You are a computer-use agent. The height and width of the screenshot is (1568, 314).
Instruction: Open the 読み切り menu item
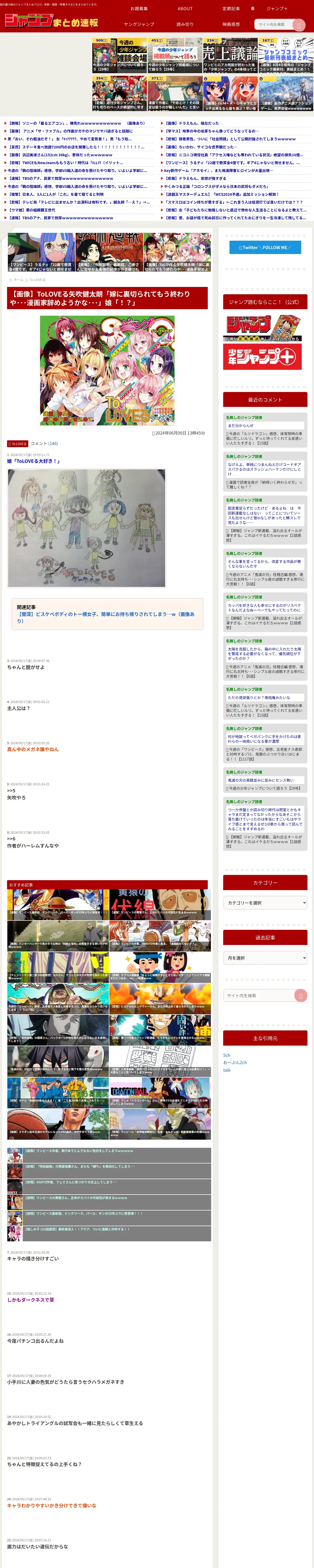pos(185,24)
